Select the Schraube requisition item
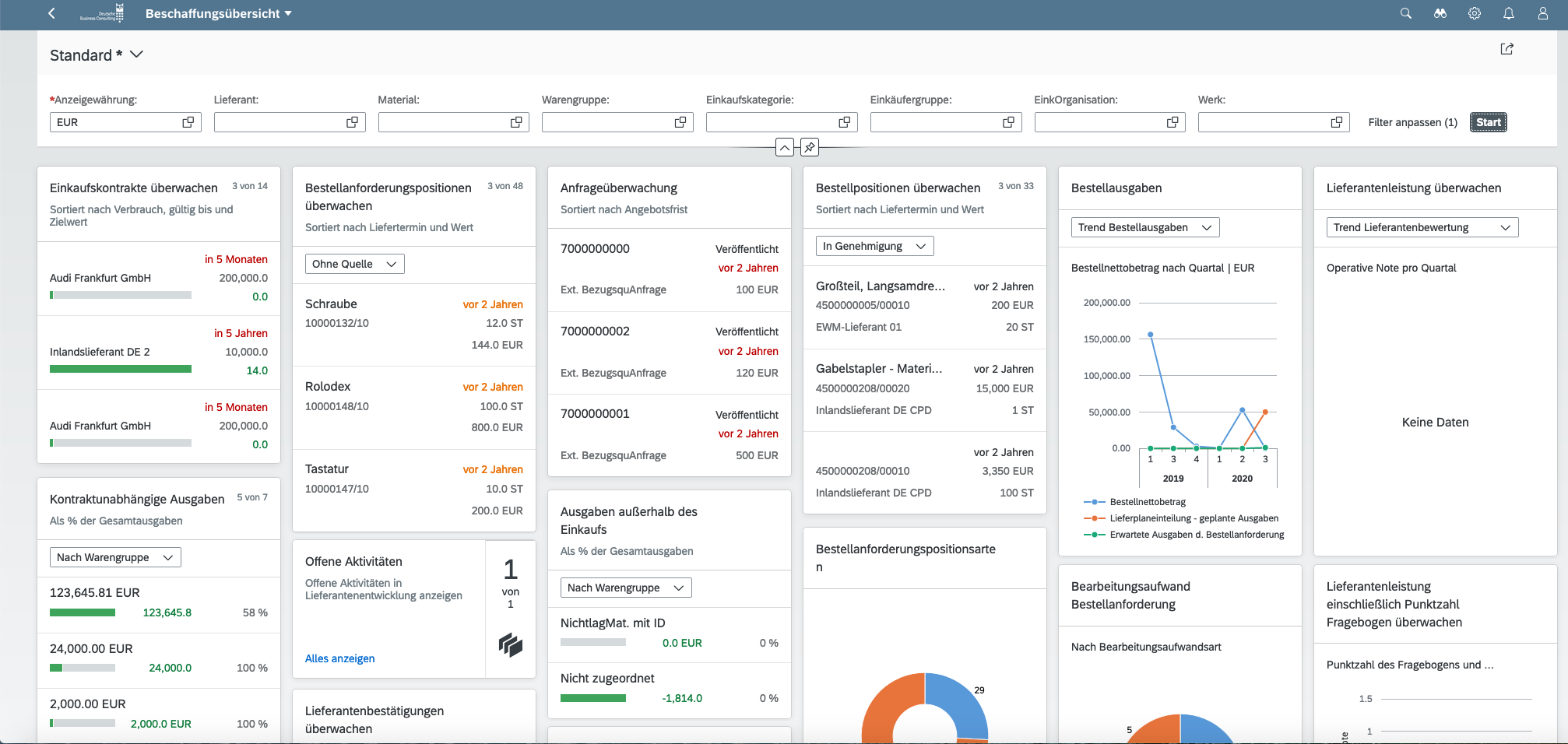Image resolution: width=1568 pixels, height=744 pixels. tap(414, 325)
